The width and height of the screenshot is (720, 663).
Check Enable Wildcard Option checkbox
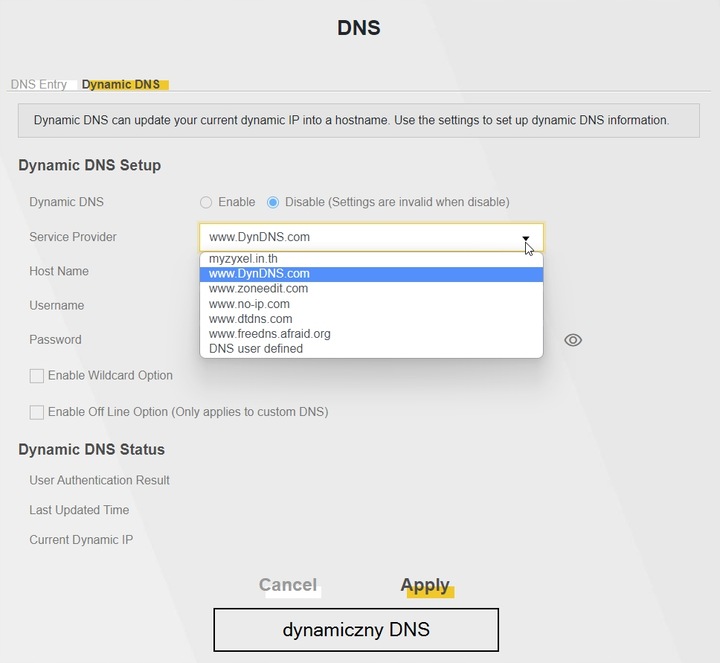(x=37, y=376)
